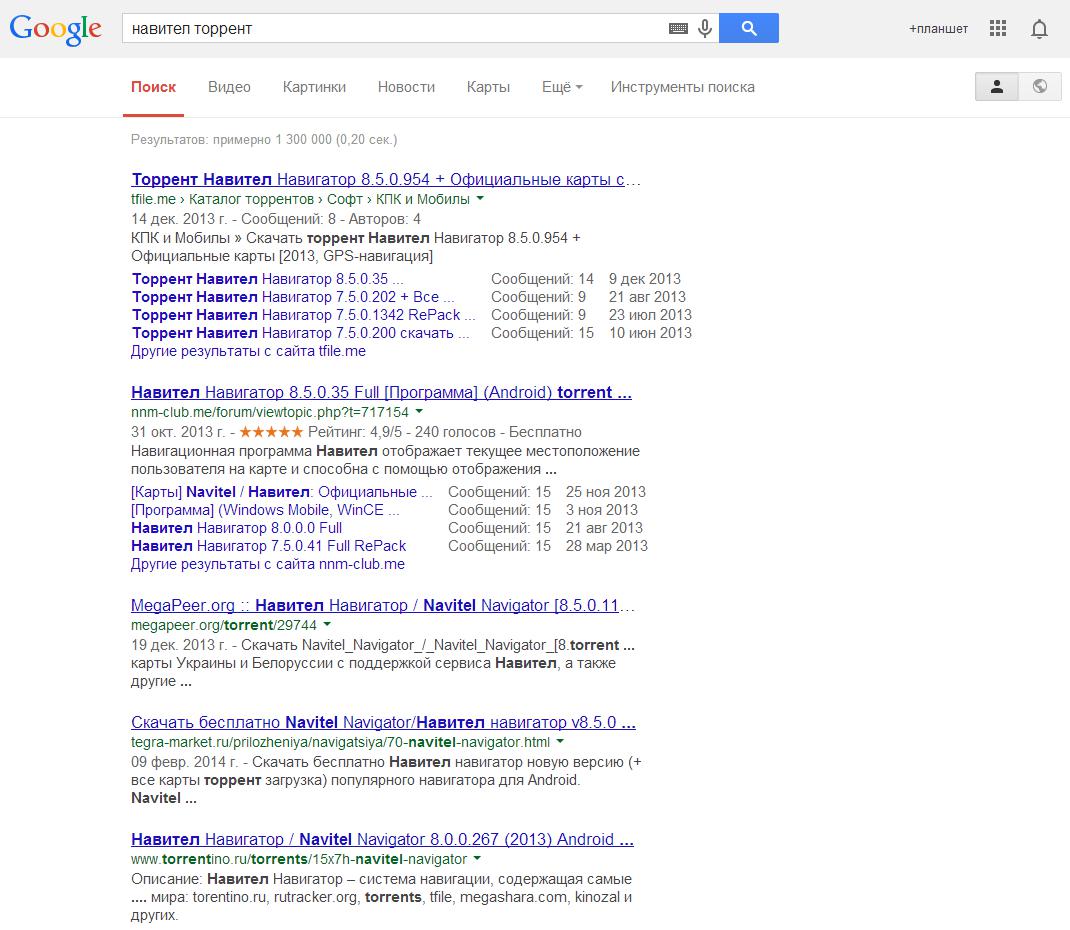Switch to the Видео tab
Screen dimensions: 1070x930
(x=229, y=87)
